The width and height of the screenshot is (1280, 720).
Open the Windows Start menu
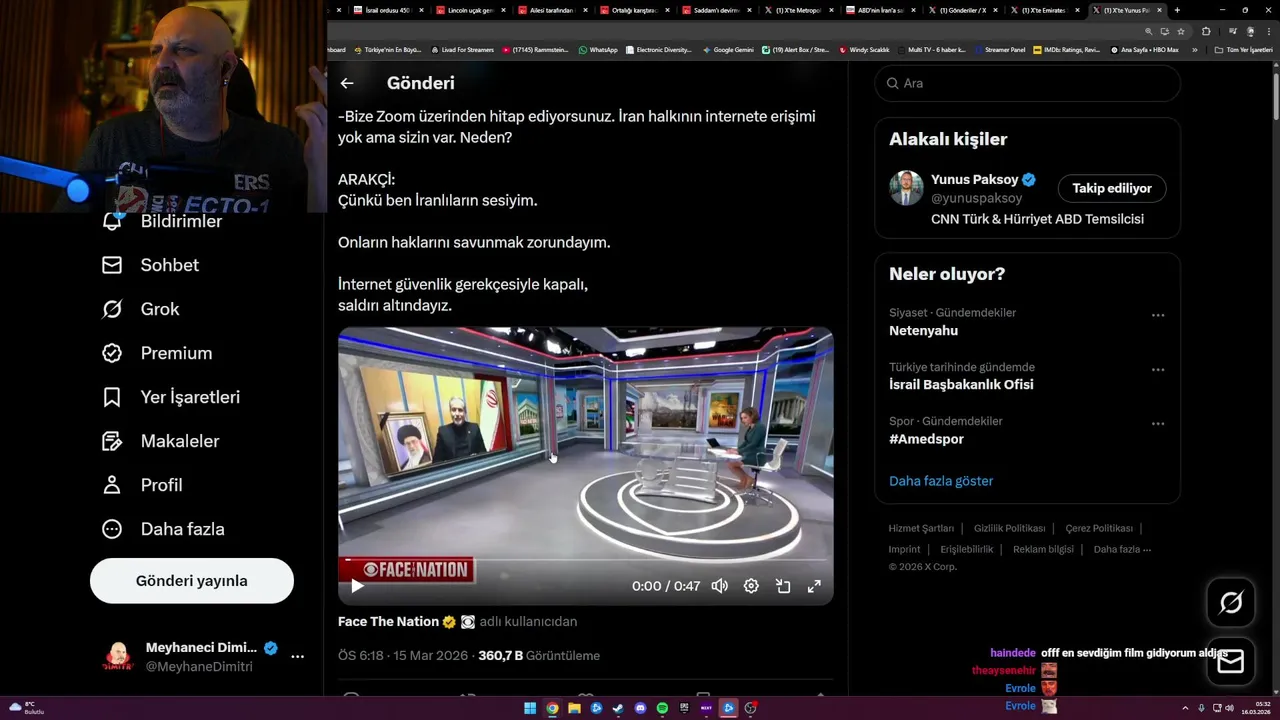530,708
